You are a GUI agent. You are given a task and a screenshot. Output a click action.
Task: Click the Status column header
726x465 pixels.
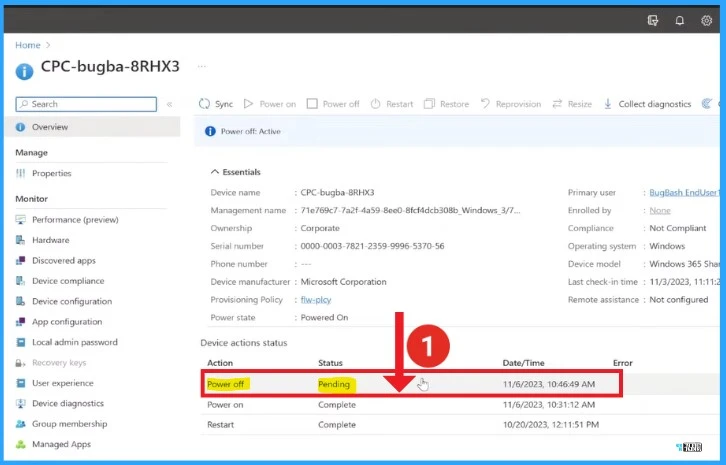click(330, 363)
